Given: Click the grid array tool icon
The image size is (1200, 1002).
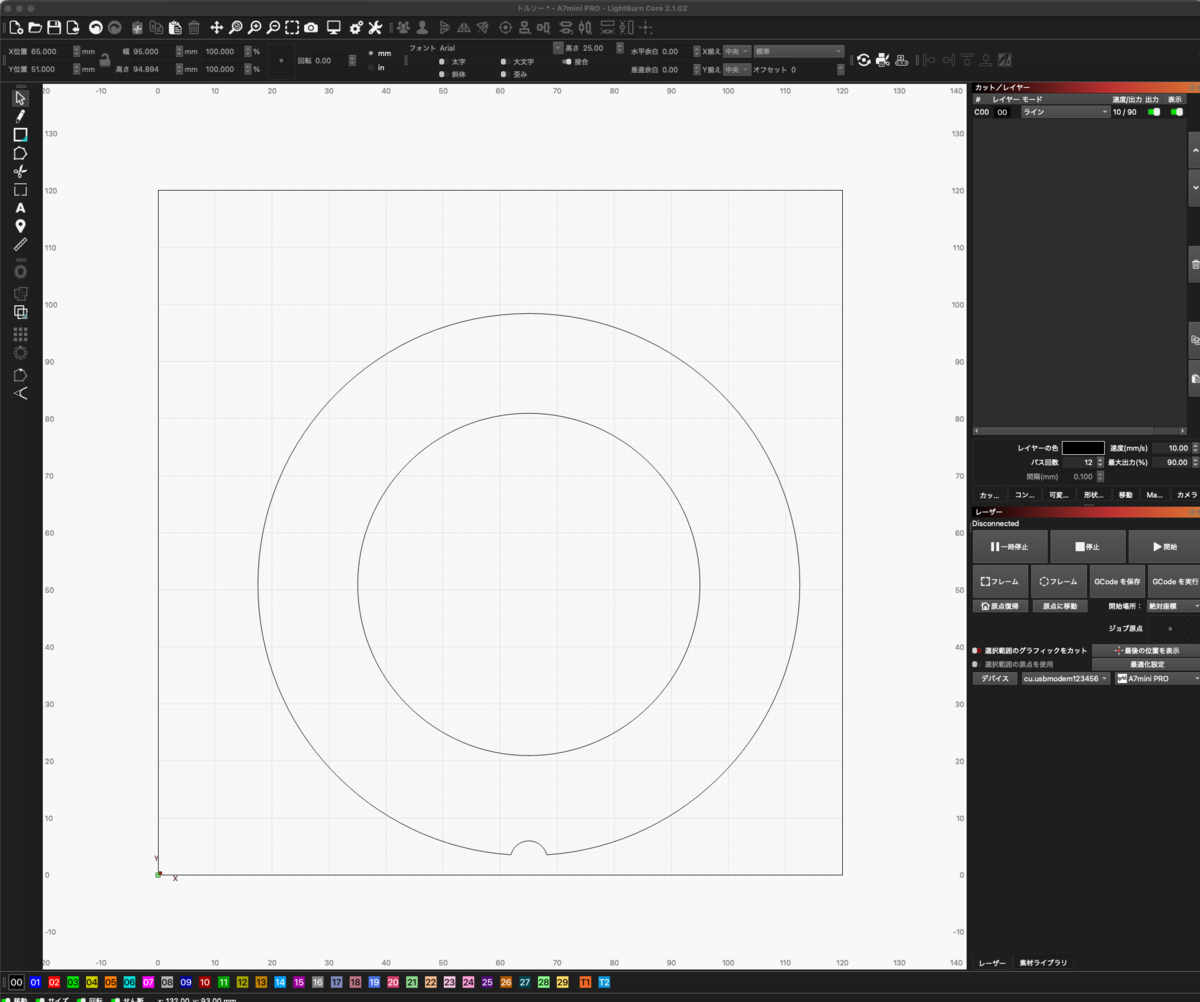Looking at the screenshot, I should [x=20, y=334].
